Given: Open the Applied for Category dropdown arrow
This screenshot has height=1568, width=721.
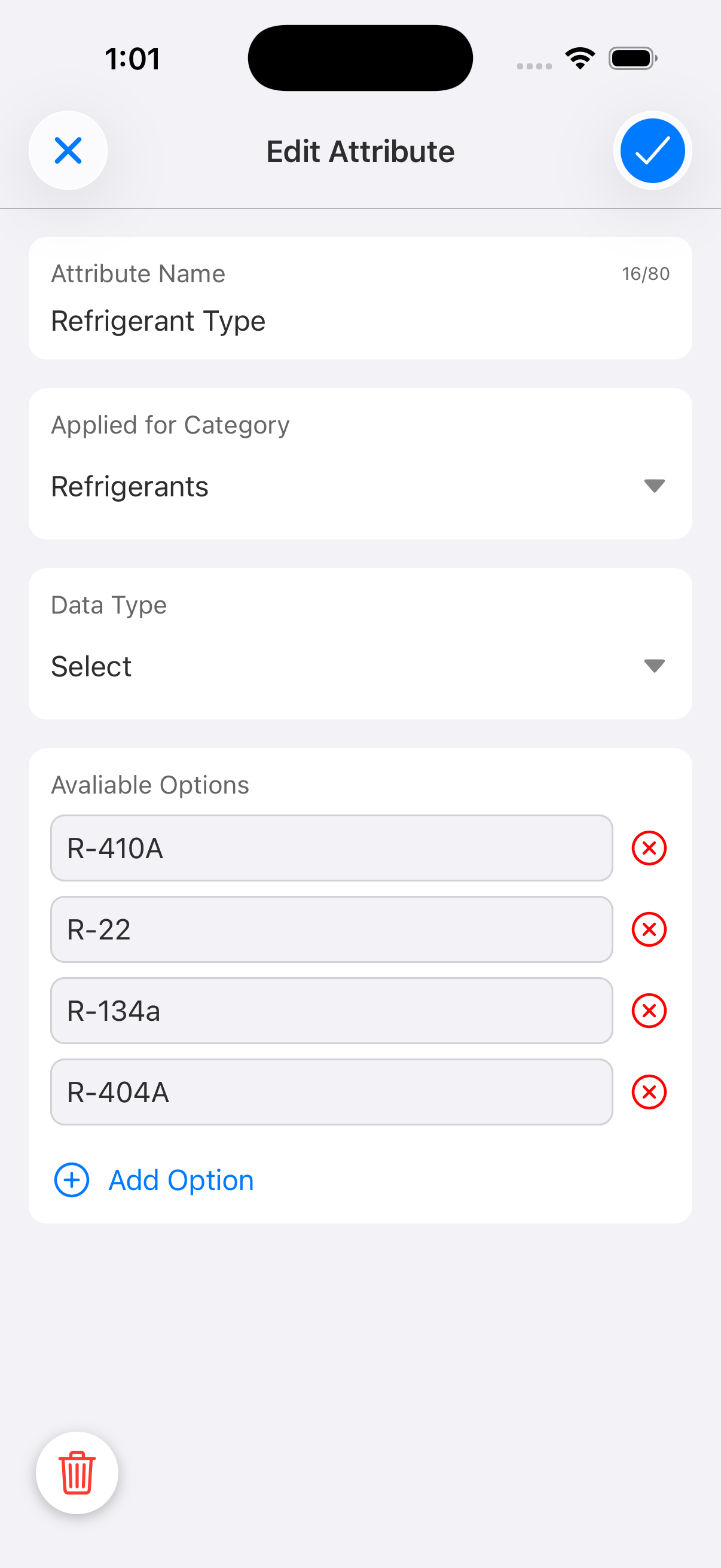Looking at the screenshot, I should point(654,486).
